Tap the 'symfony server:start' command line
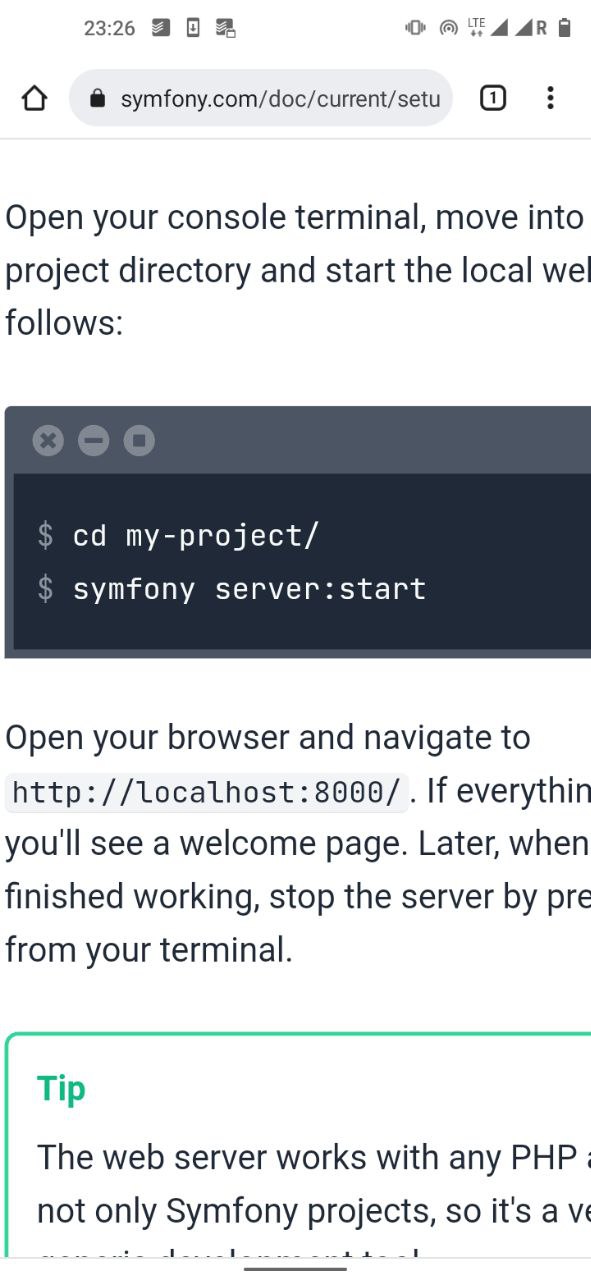Viewport: 591px width, 1280px height. point(231,588)
